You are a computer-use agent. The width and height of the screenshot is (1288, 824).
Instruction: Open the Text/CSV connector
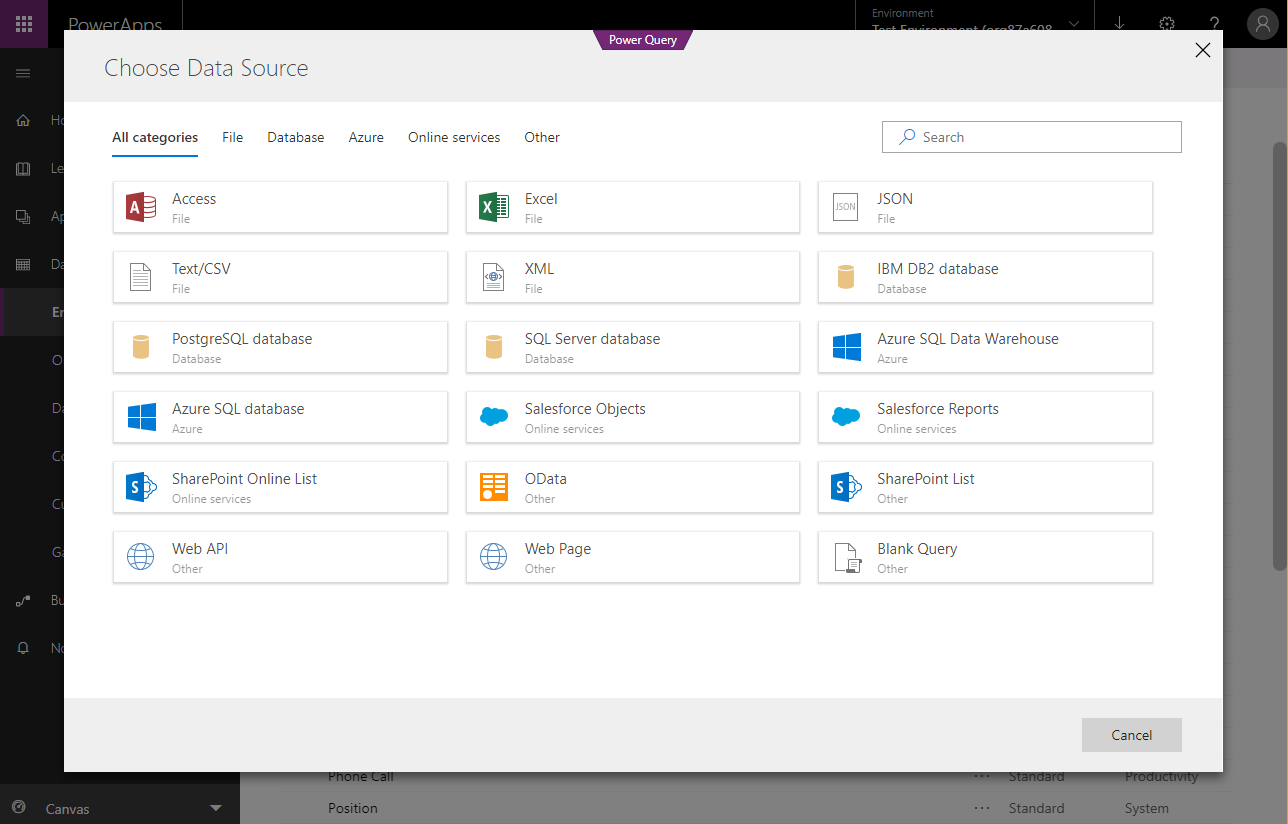click(280, 277)
